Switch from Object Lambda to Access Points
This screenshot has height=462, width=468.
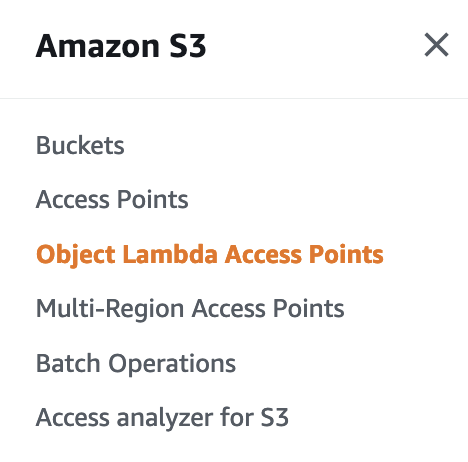(112, 199)
